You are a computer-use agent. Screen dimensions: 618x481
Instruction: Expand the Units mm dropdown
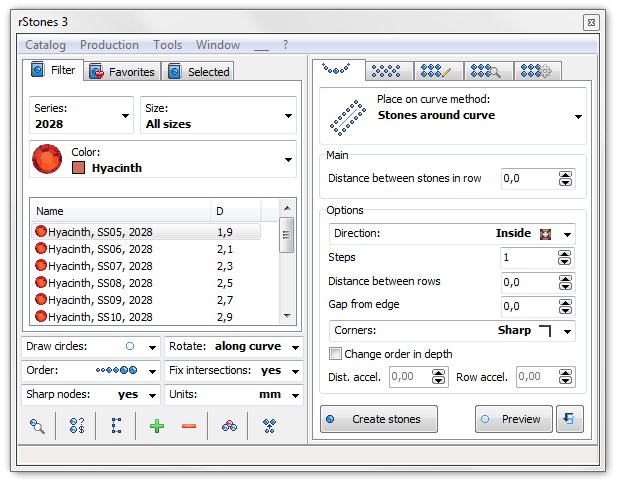pos(295,395)
